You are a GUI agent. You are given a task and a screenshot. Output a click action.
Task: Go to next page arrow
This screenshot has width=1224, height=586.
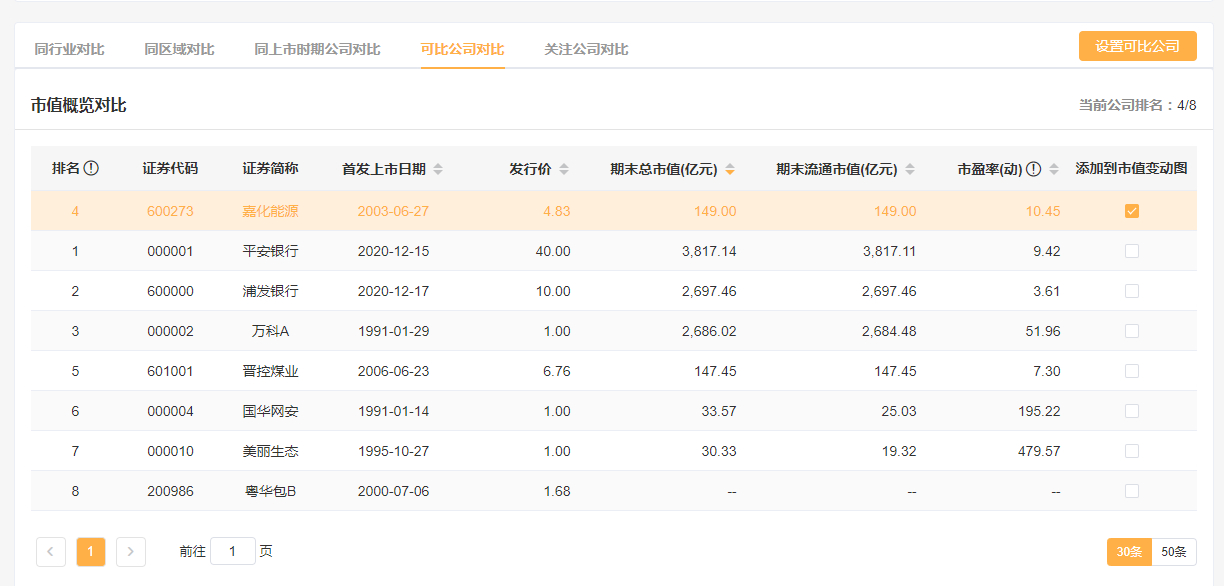click(131, 552)
